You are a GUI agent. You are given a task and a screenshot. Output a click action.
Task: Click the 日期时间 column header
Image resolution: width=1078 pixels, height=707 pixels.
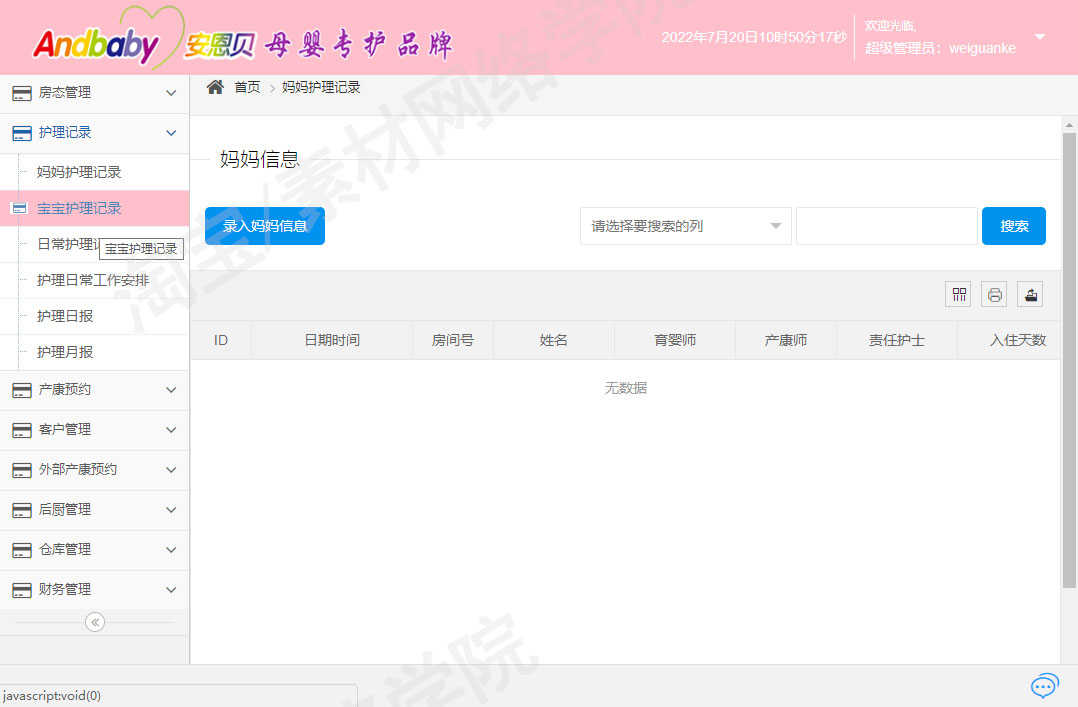tap(332, 340)
